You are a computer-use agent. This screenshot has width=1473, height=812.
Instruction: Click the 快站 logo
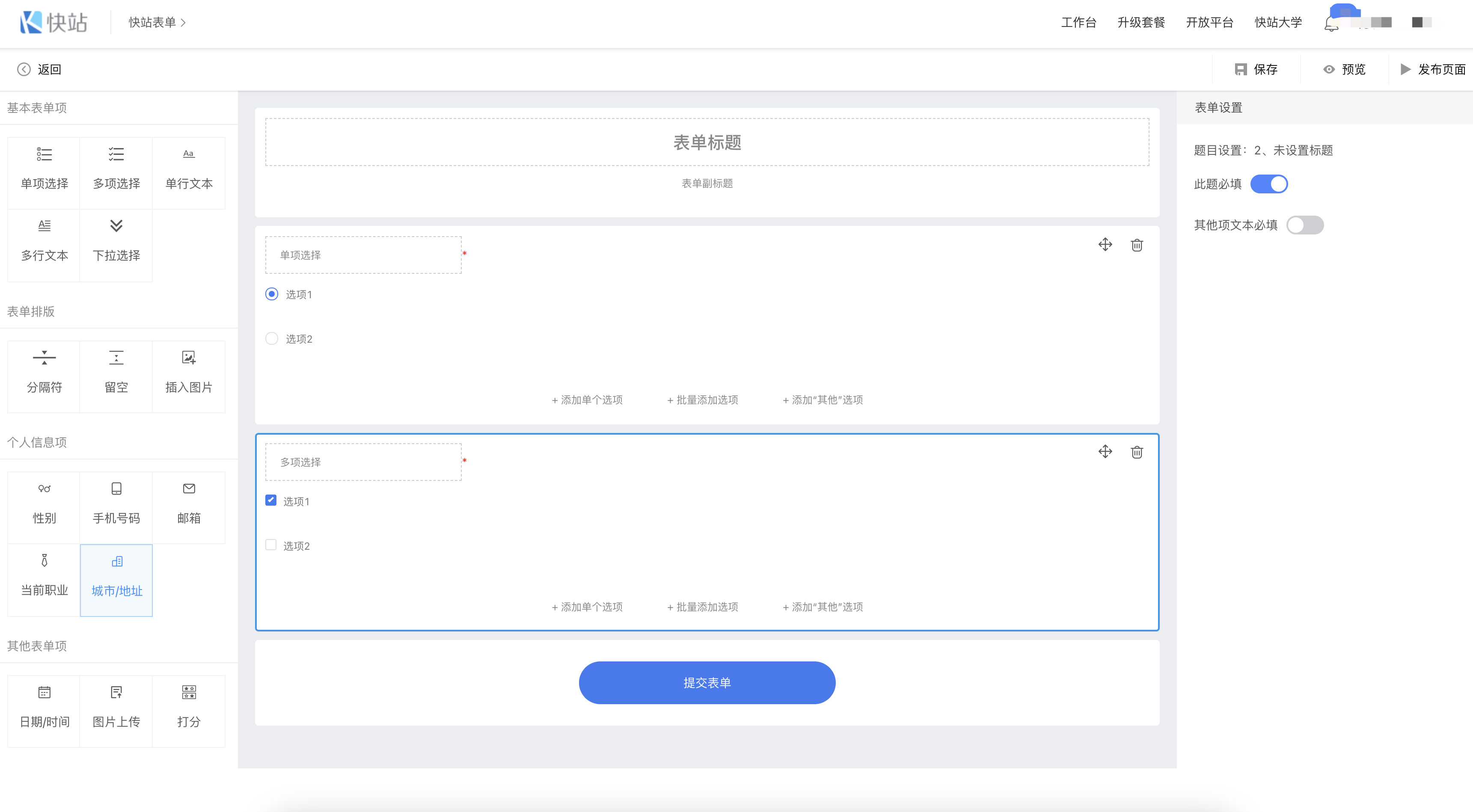pos(53,22)
